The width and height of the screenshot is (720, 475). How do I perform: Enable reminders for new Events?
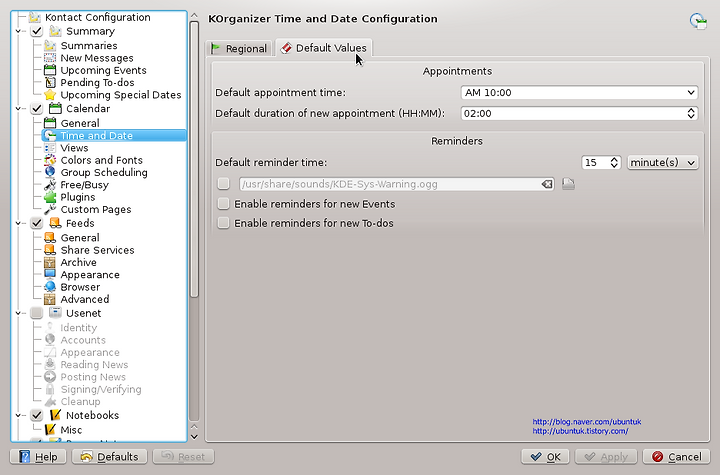point(224,204)
